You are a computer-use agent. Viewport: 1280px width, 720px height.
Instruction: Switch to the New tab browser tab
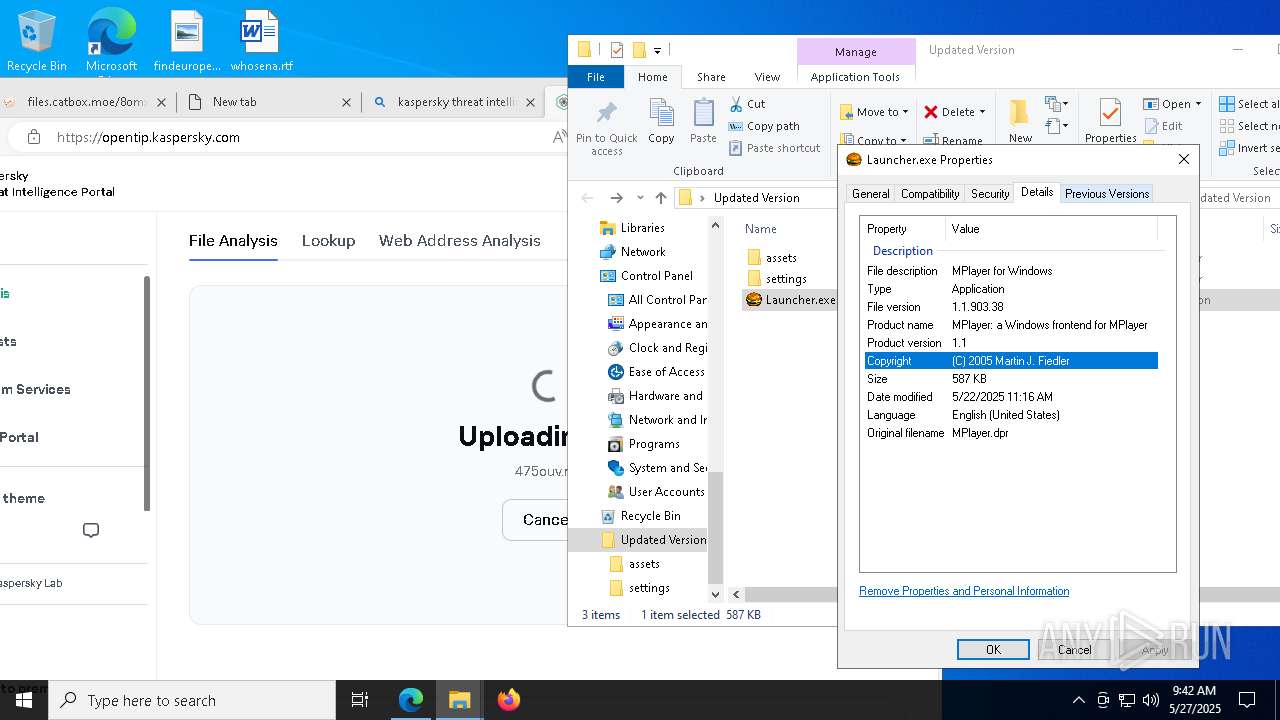[269, 102]
